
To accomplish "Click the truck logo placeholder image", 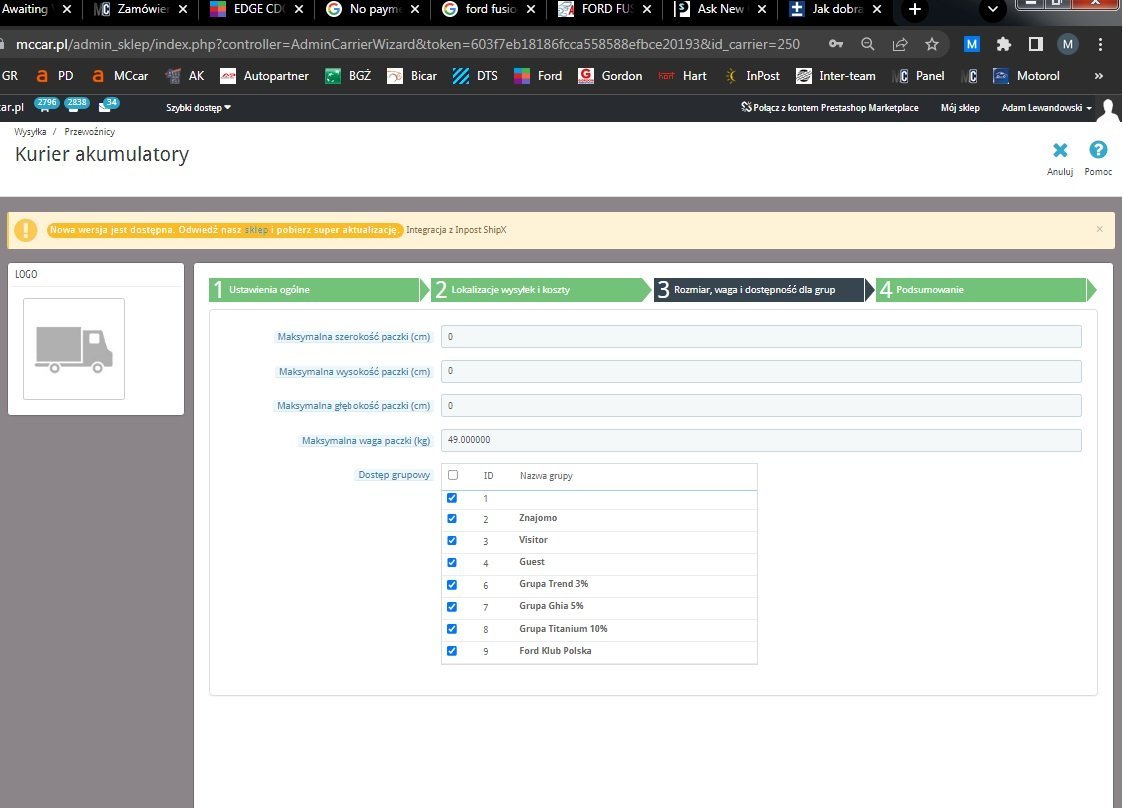I will pos(74,349).
